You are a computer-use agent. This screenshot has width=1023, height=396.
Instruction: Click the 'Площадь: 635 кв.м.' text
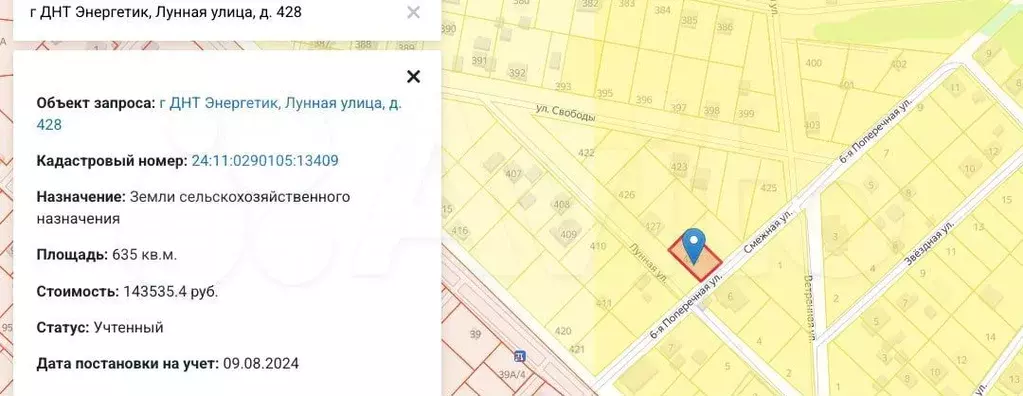[106, 254]
